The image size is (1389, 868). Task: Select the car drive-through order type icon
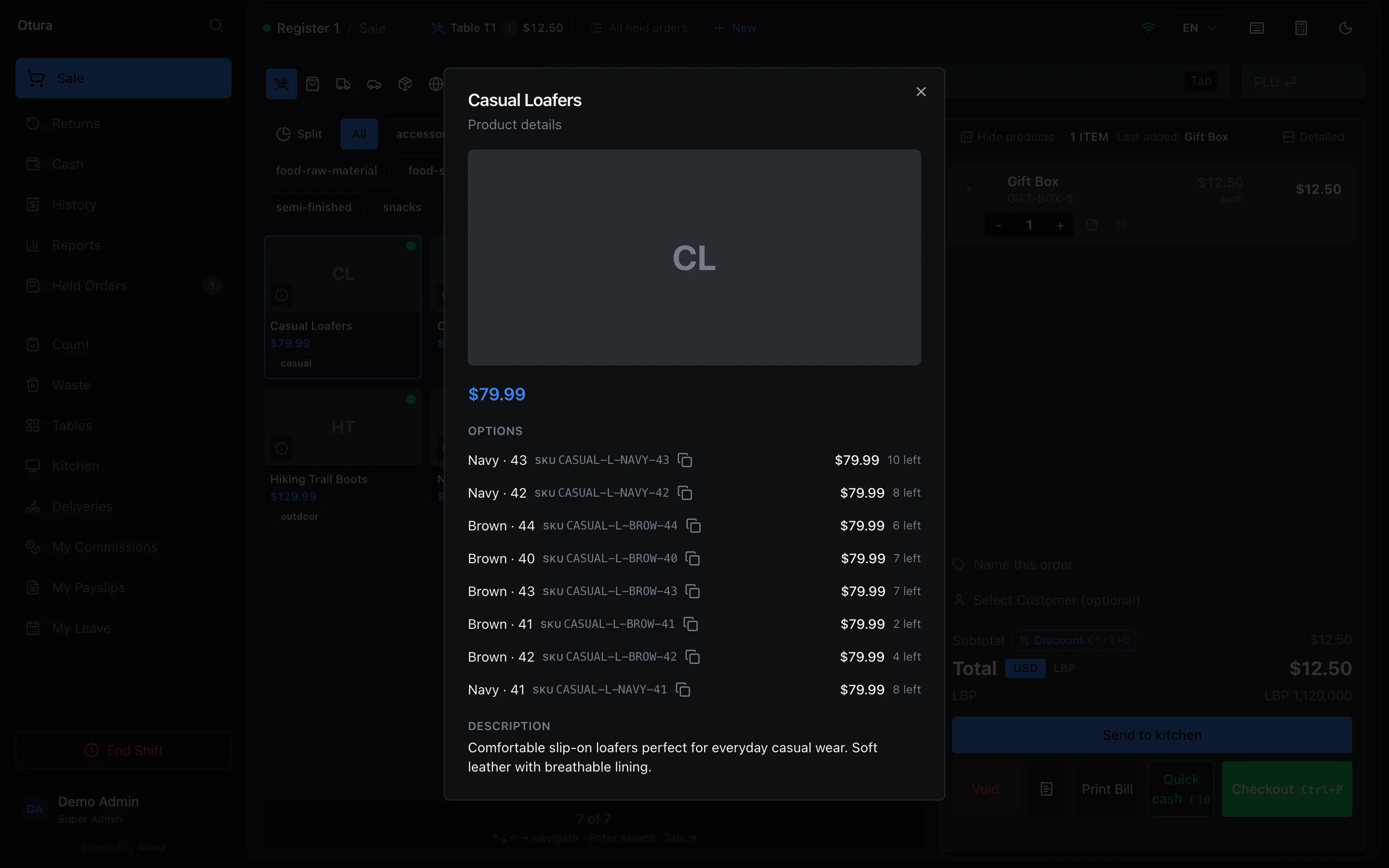tap(374, 84)
